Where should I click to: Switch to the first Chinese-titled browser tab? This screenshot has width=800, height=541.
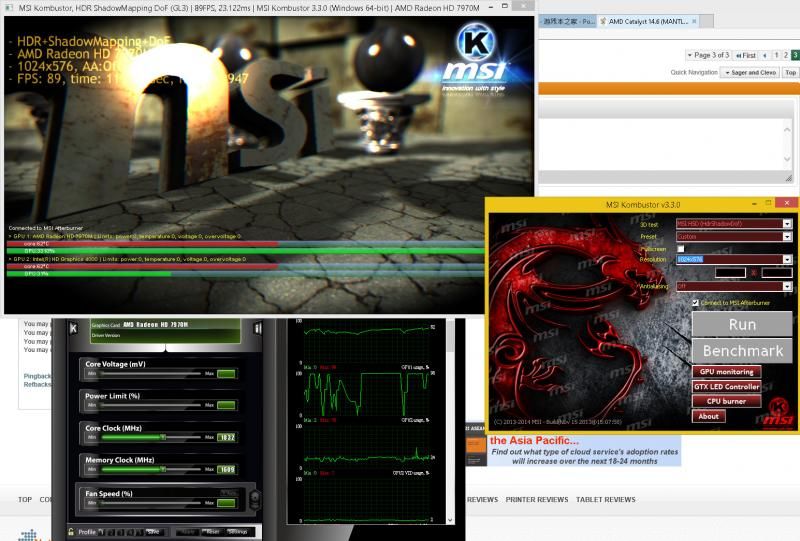coord(568,21)
